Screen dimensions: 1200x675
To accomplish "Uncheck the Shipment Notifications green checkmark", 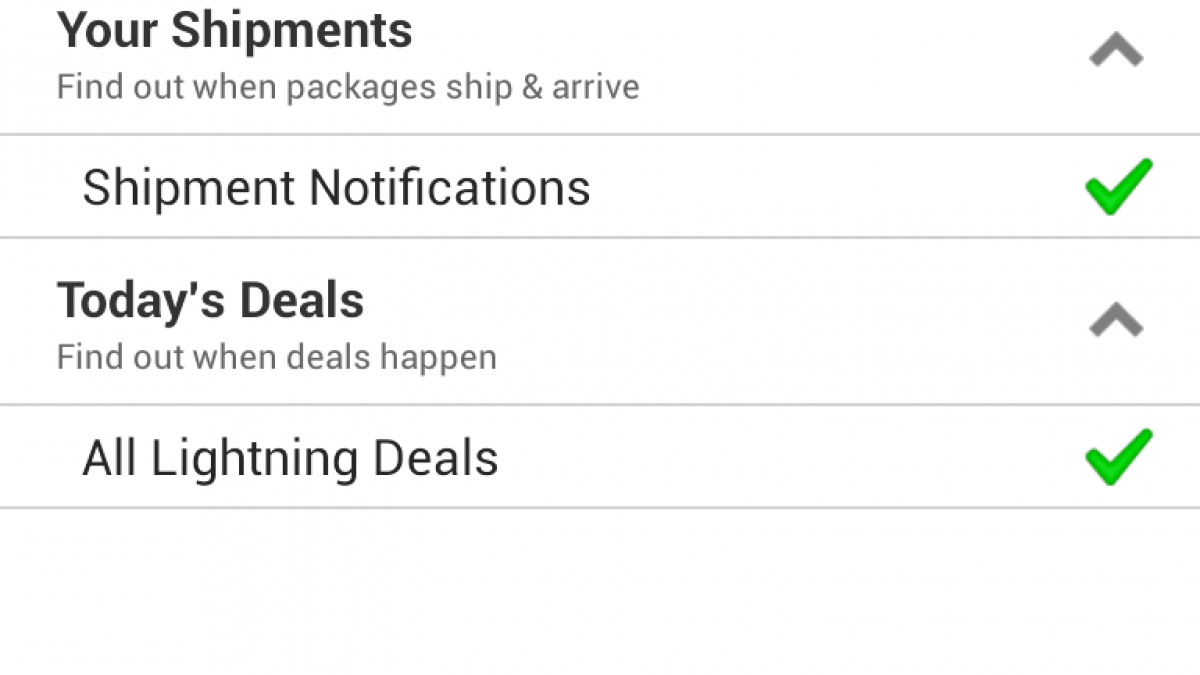I will pos(1118,187).
